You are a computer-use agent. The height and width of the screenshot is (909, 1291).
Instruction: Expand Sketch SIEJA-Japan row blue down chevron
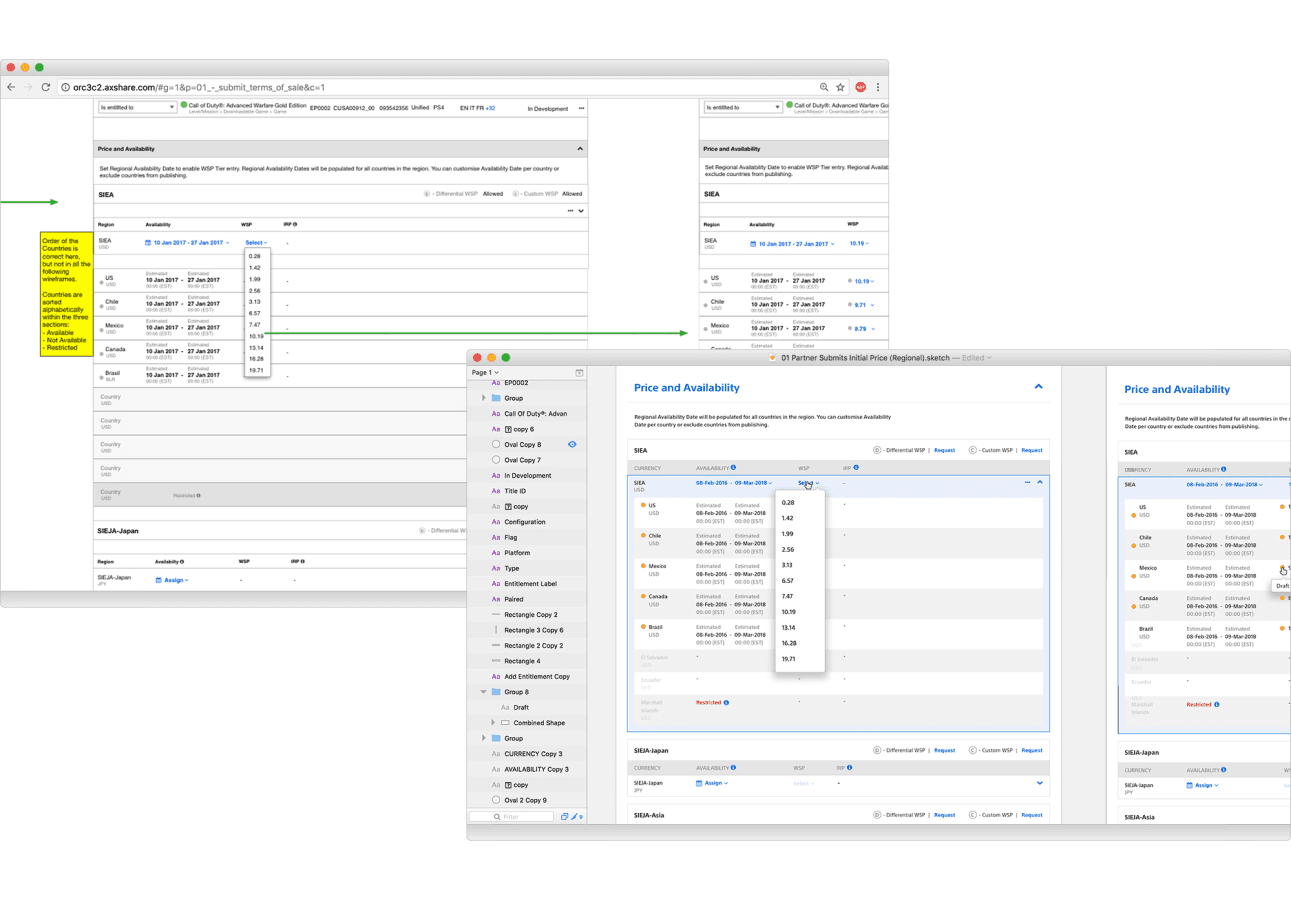coord(1040,783)
